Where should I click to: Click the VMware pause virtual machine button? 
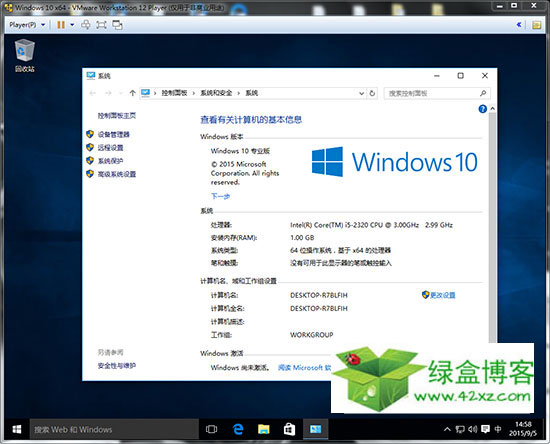[x=61, y=25]
